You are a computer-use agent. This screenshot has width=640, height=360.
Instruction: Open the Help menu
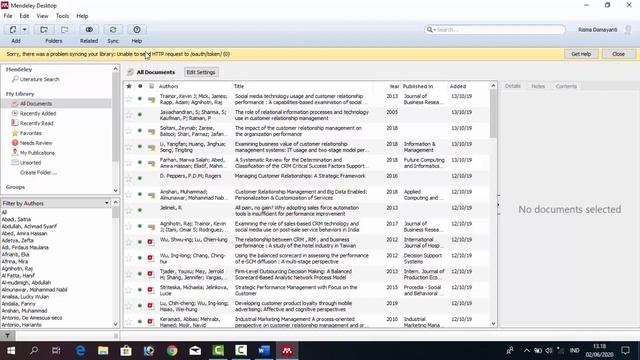point(82,16)
